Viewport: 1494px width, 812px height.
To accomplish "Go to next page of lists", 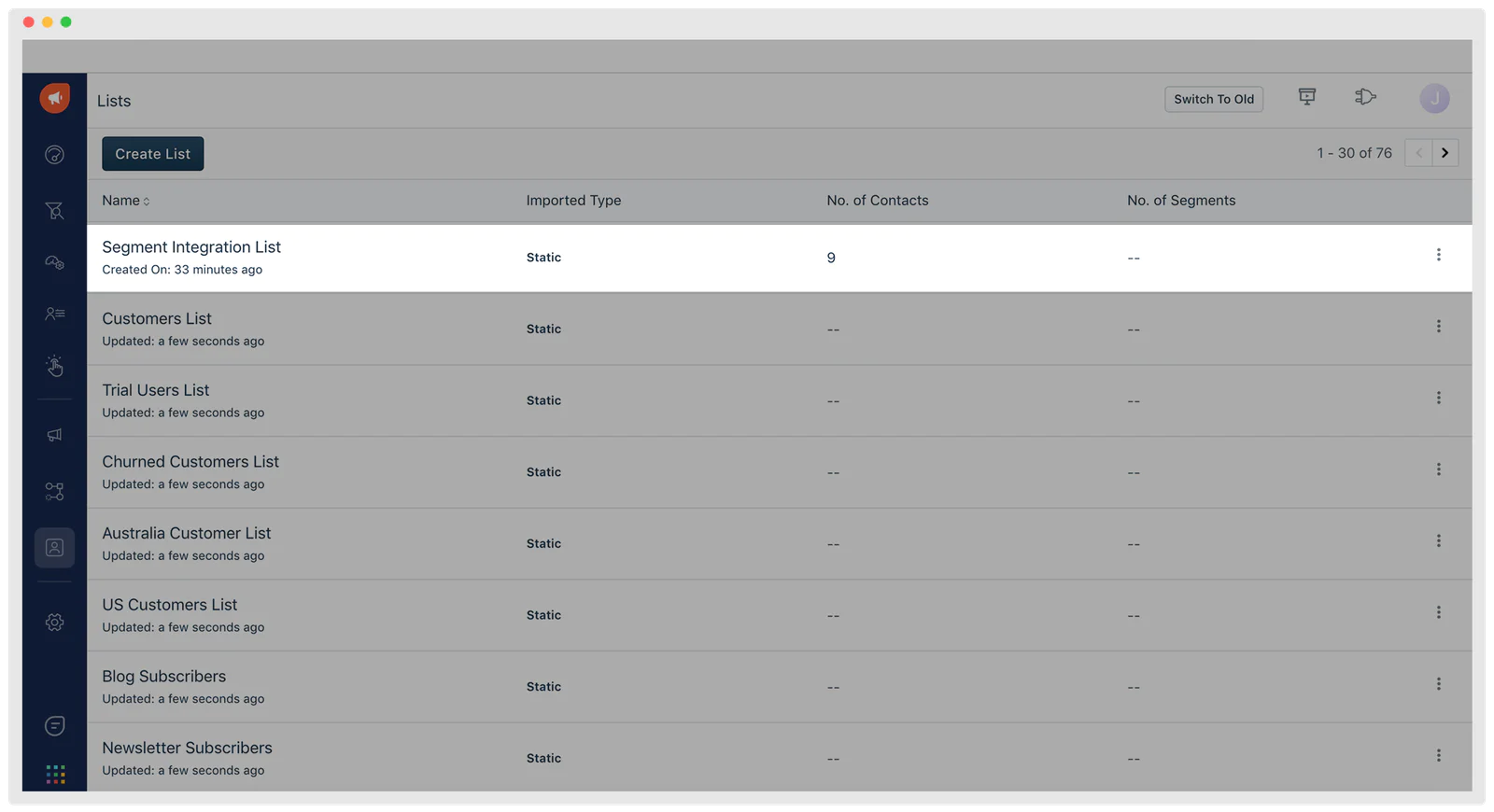I will pyautogui.click(x=1445, y=153).
